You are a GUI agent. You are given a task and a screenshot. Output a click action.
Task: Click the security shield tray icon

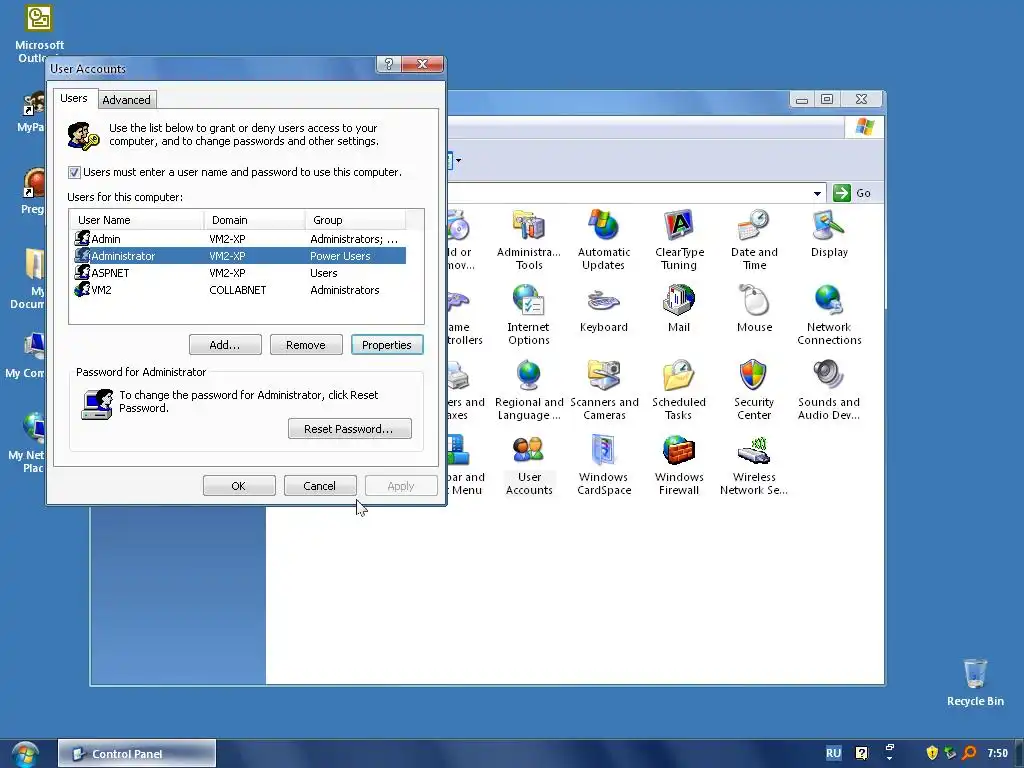932,753
